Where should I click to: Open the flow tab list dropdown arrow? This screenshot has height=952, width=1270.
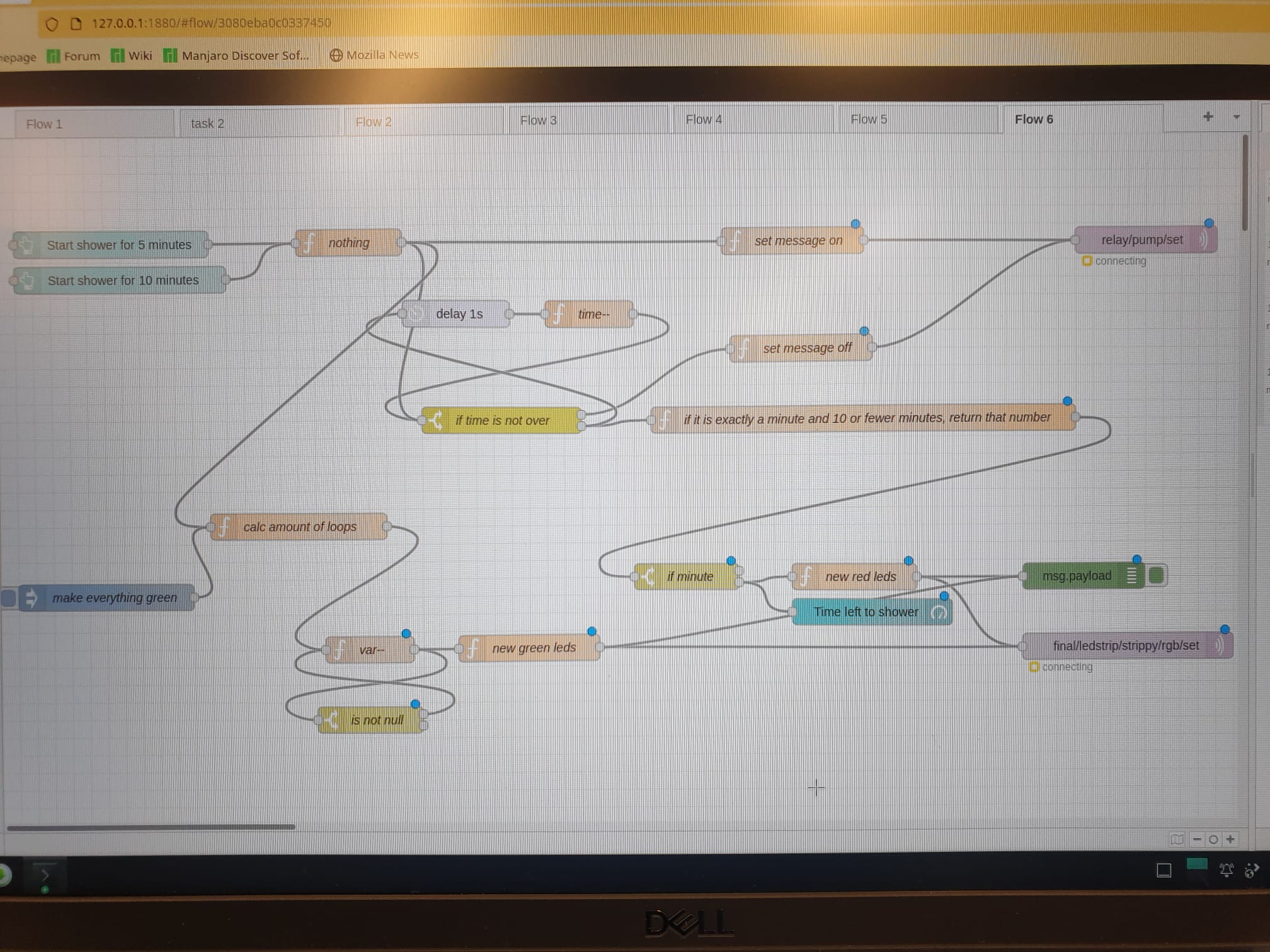tap(1236, 117)
